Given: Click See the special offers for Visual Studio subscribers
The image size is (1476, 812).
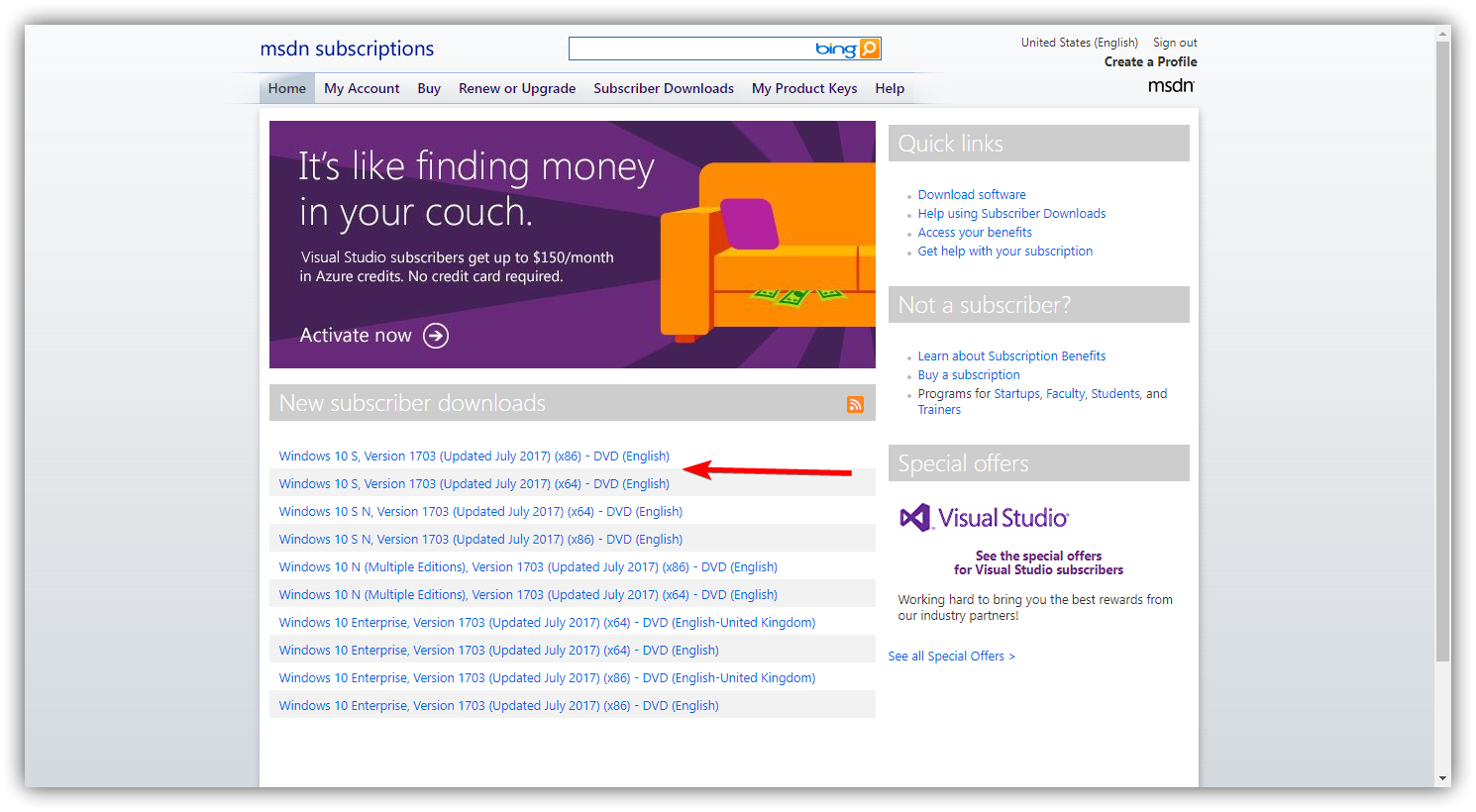Looking at the screenshot, I should tap(1038, 563).
